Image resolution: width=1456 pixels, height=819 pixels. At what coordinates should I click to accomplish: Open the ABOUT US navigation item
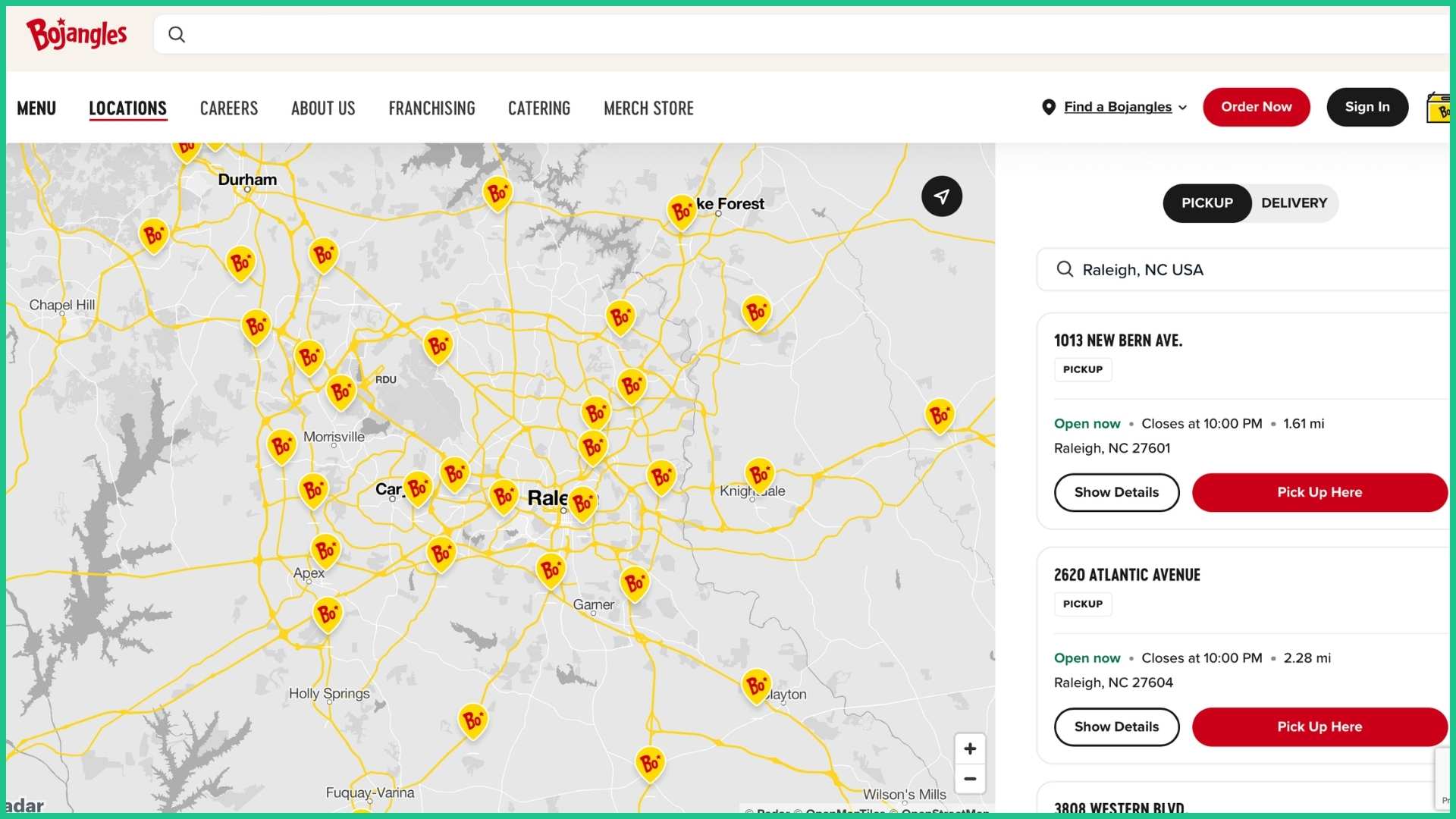(323, 108)
